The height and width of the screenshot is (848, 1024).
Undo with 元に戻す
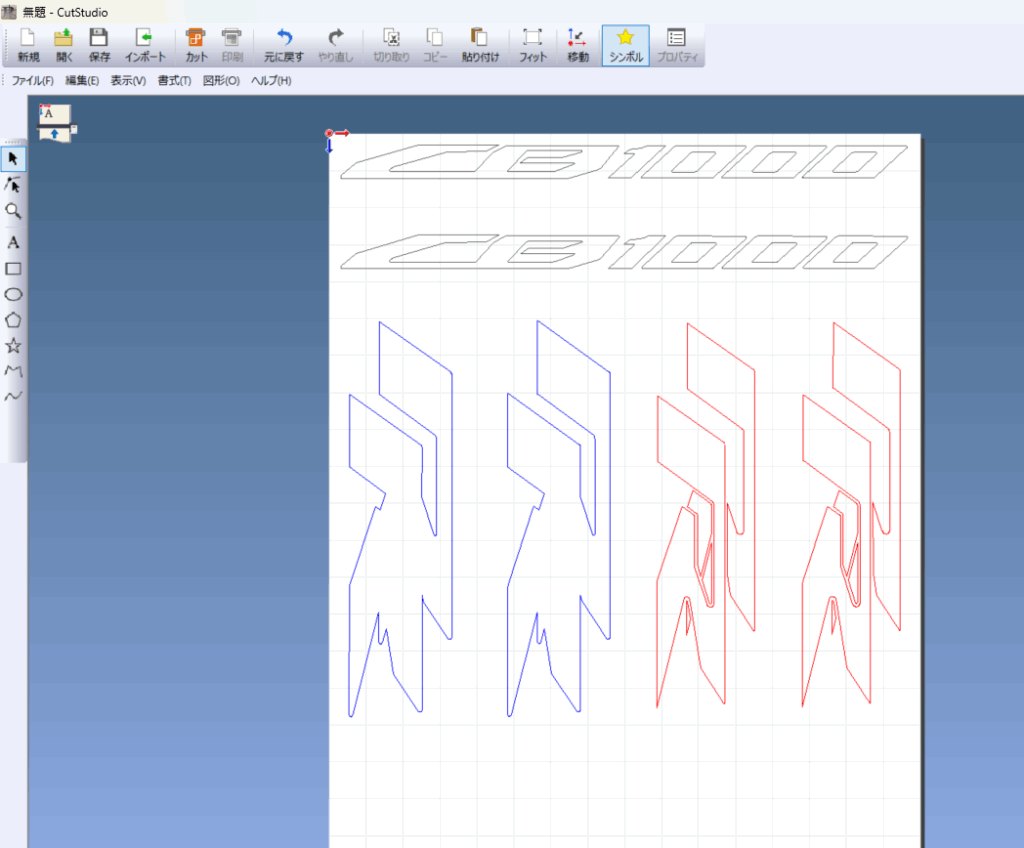(x=283, y=46)
